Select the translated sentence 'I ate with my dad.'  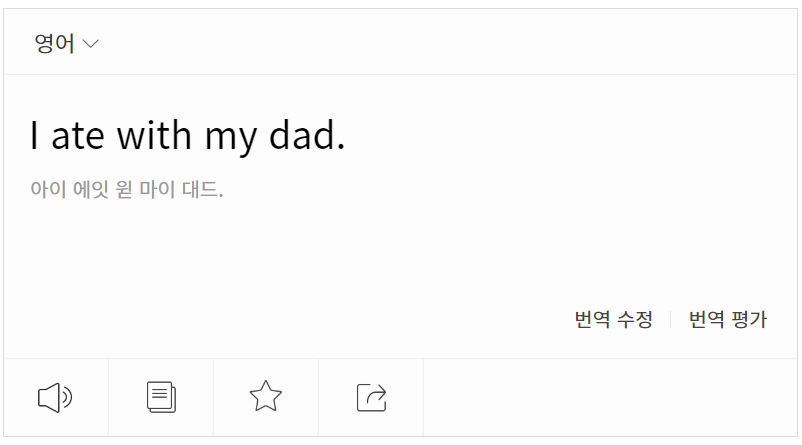click(188, 136)
